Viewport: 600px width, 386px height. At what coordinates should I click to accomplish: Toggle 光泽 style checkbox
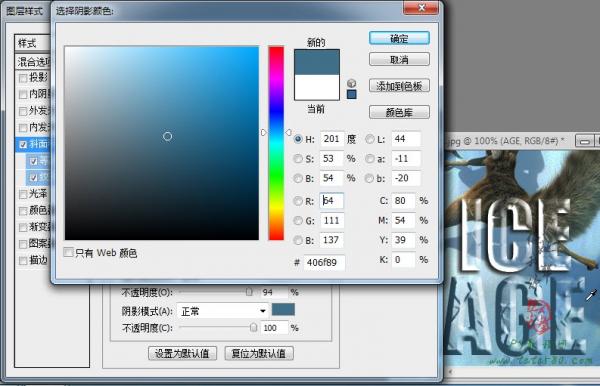[23, 194]
